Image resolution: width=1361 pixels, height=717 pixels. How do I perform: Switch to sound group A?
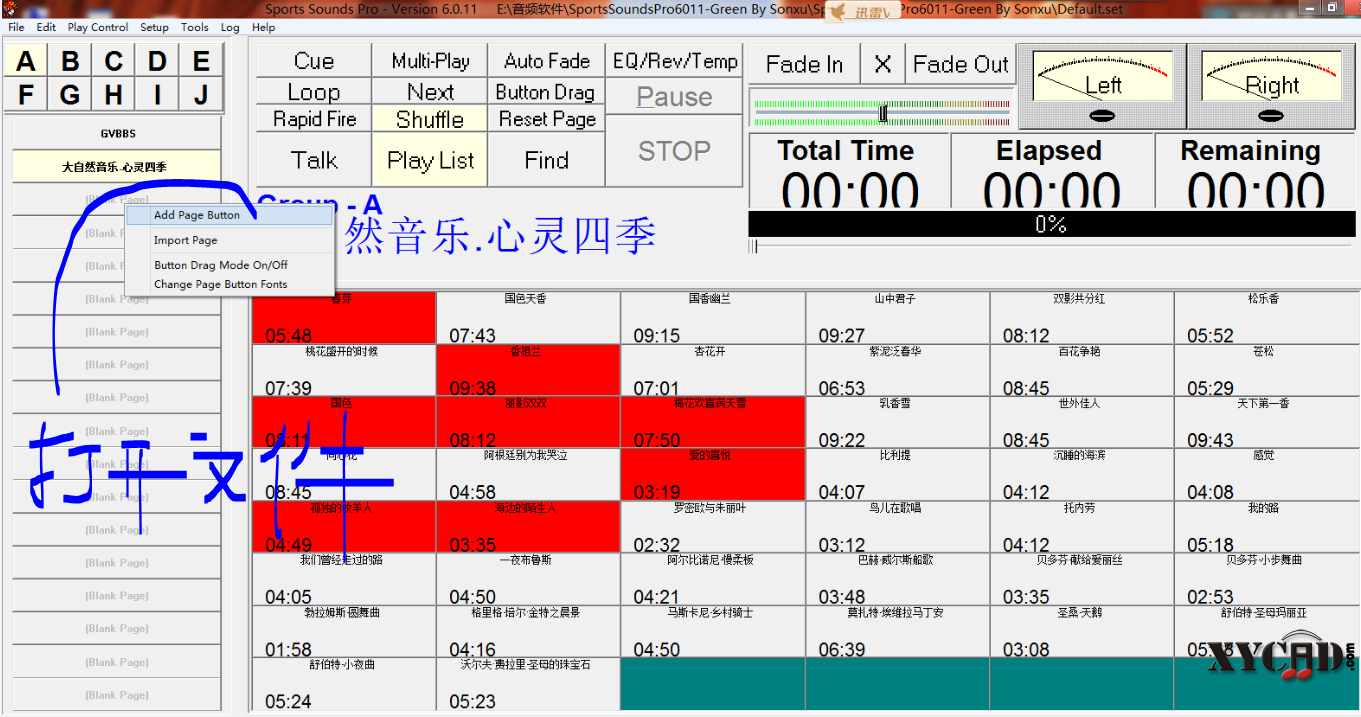click(x=26, y=62)
